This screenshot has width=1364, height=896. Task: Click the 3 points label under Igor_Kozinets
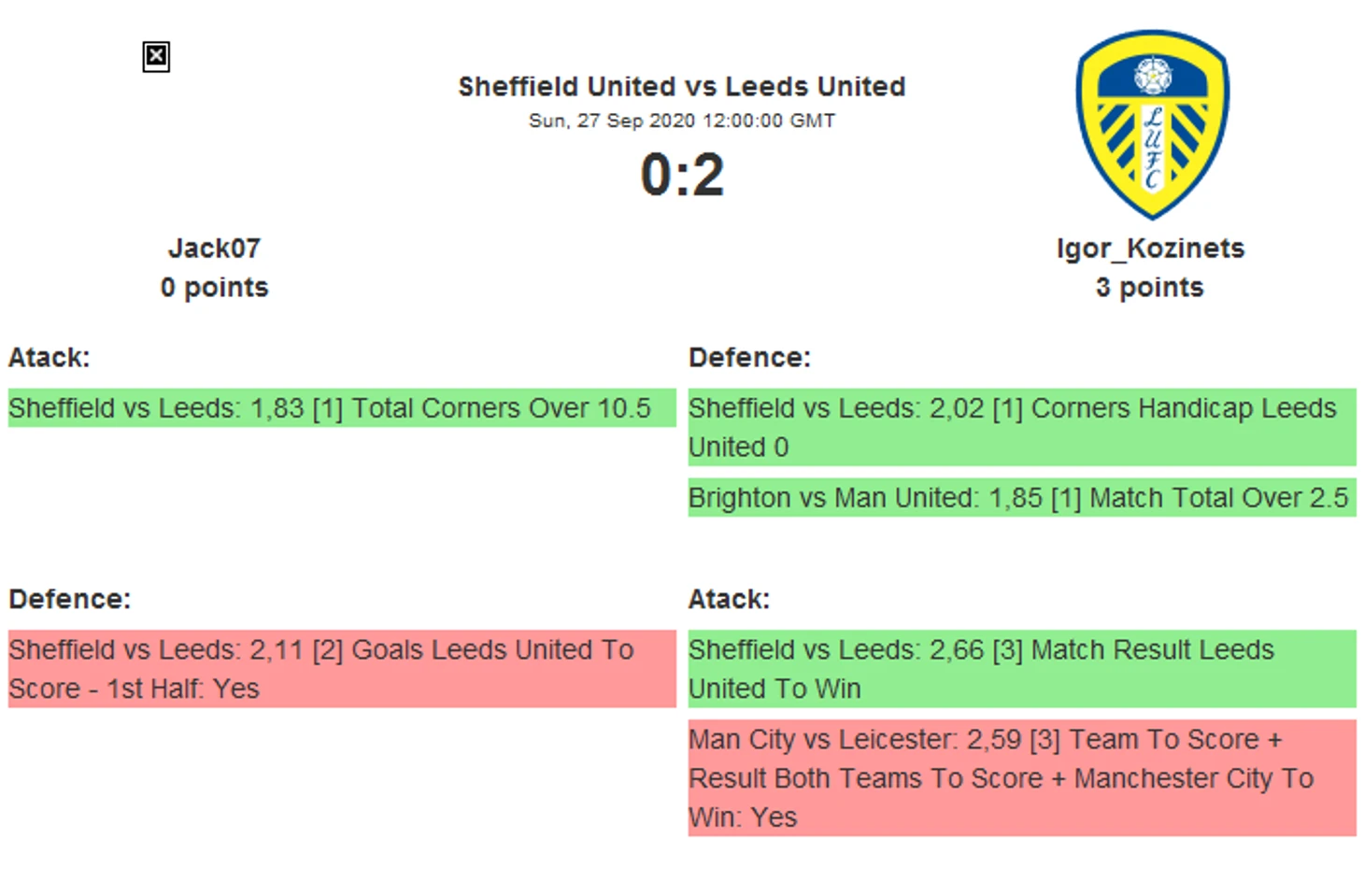tap(1149, 288)
